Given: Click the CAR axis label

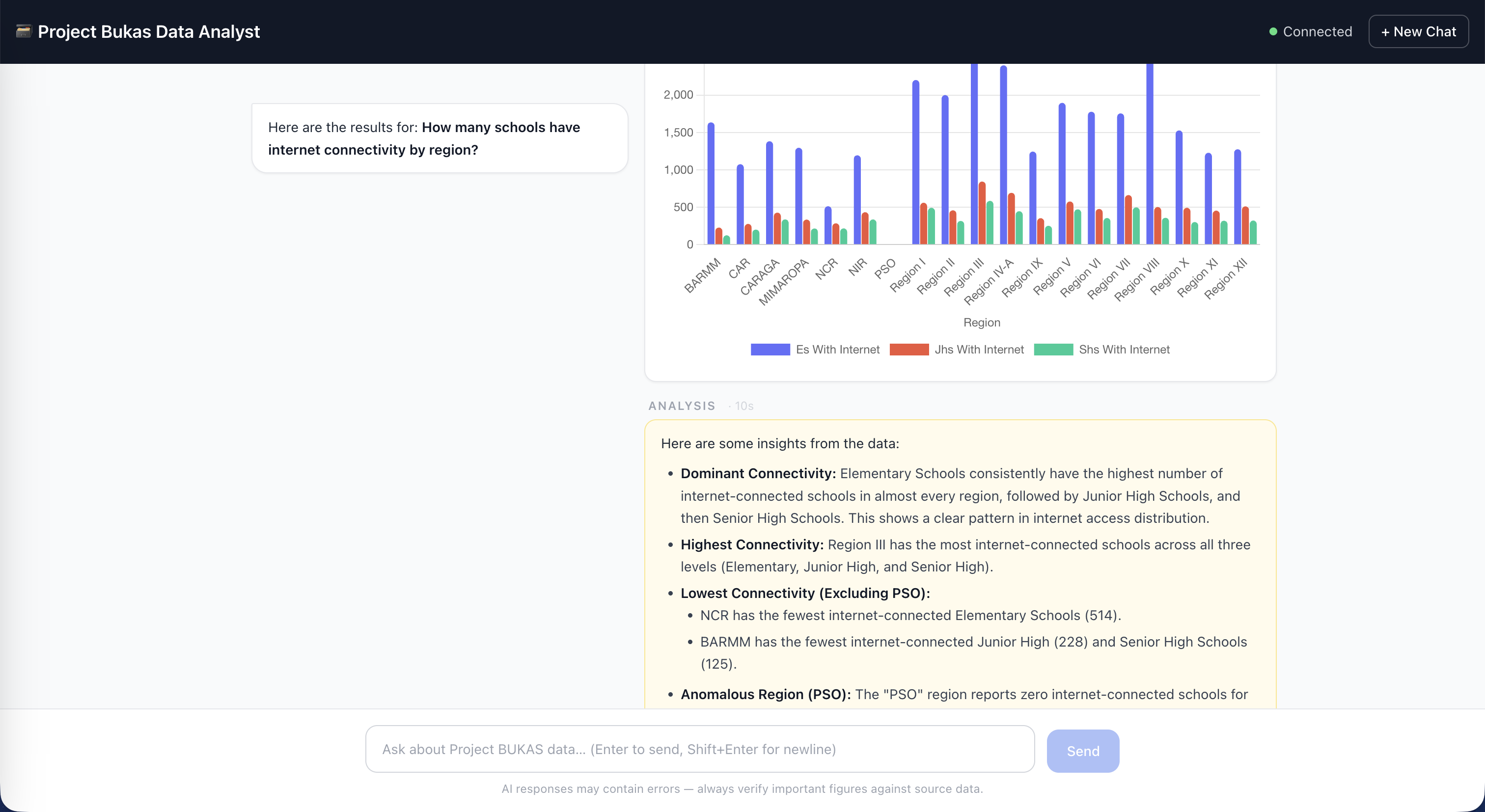Looking at the screenshot, I should tap(739, 268).
